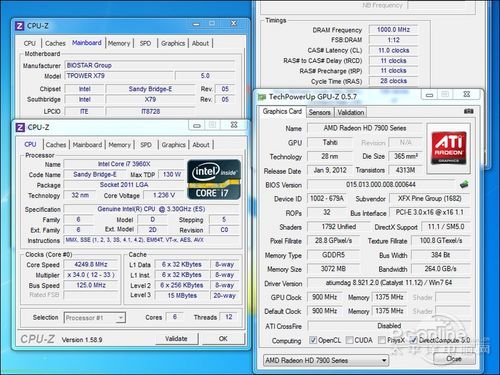The image size is (500, 375).
Task: Switch to the Sensors tab in GPU-Z
Action: [x=319, y=112]
